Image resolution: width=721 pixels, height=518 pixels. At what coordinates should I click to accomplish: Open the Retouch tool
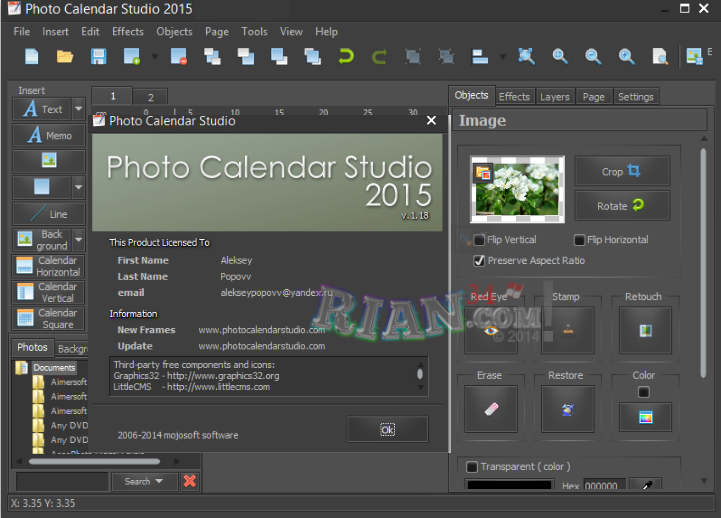pyautogui.click(x=645, y=330)
